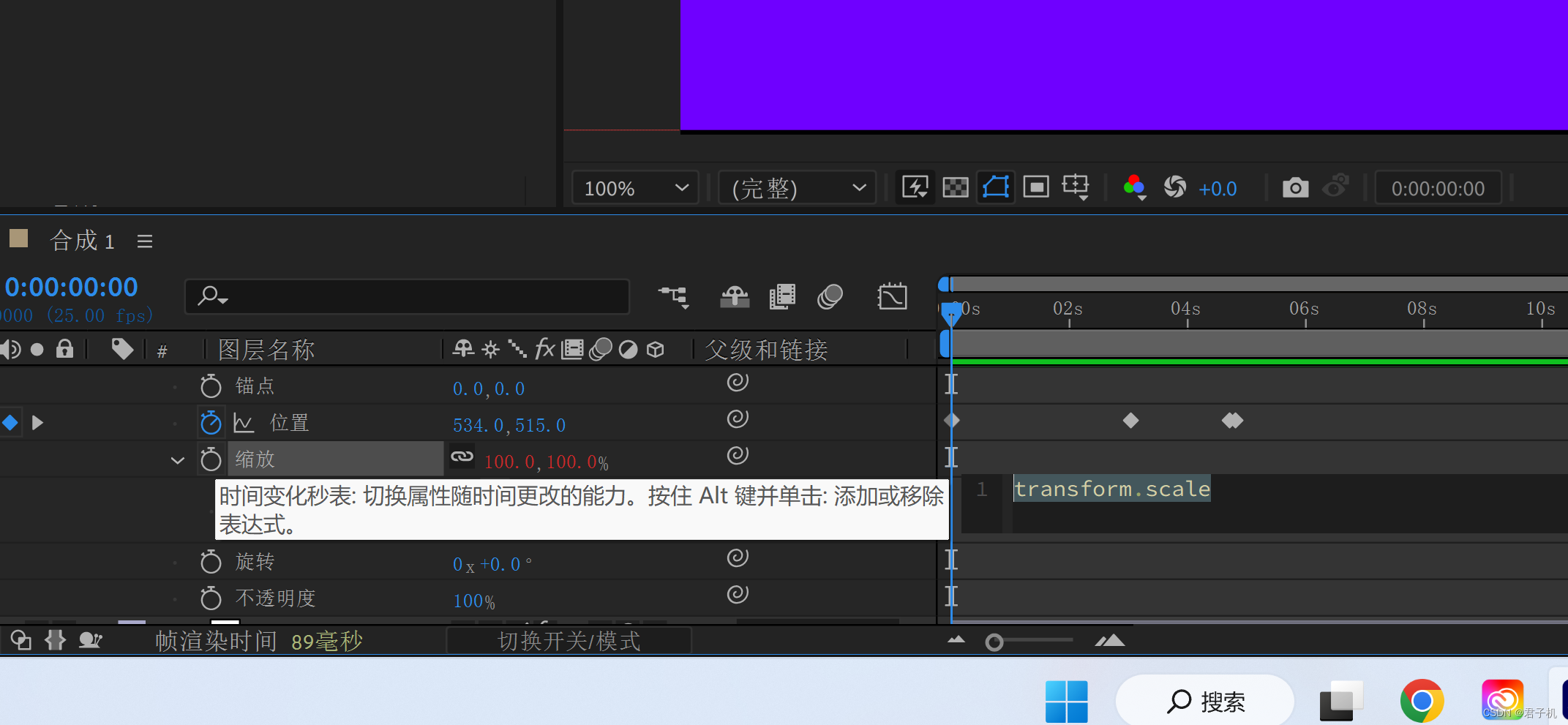Toggle the 锚点 stopwatch
1568x725 pixels.
pos(211,386)
